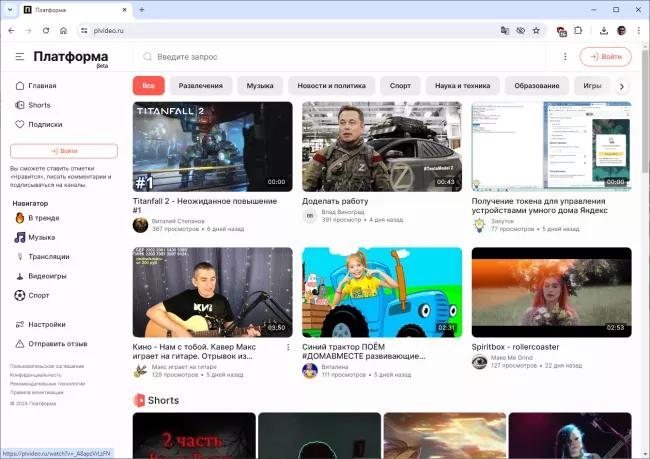Open Спорт in the navigator list
The image size is (650, 459).
39,296
